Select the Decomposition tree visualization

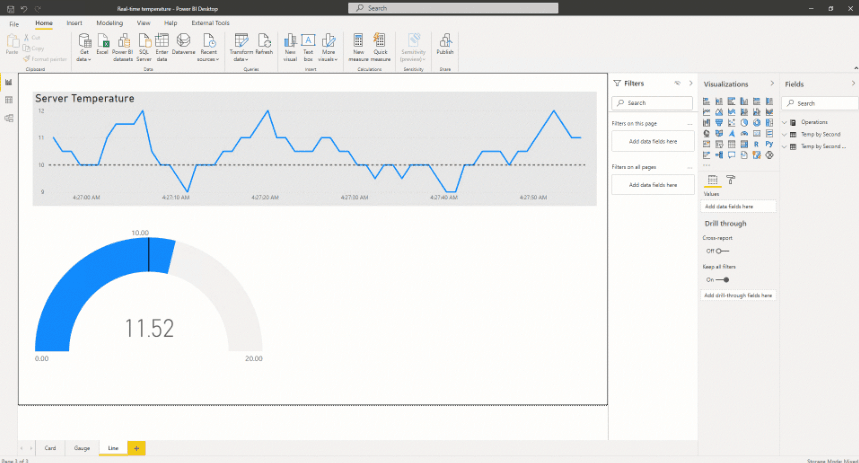click(x=719, y=155)
